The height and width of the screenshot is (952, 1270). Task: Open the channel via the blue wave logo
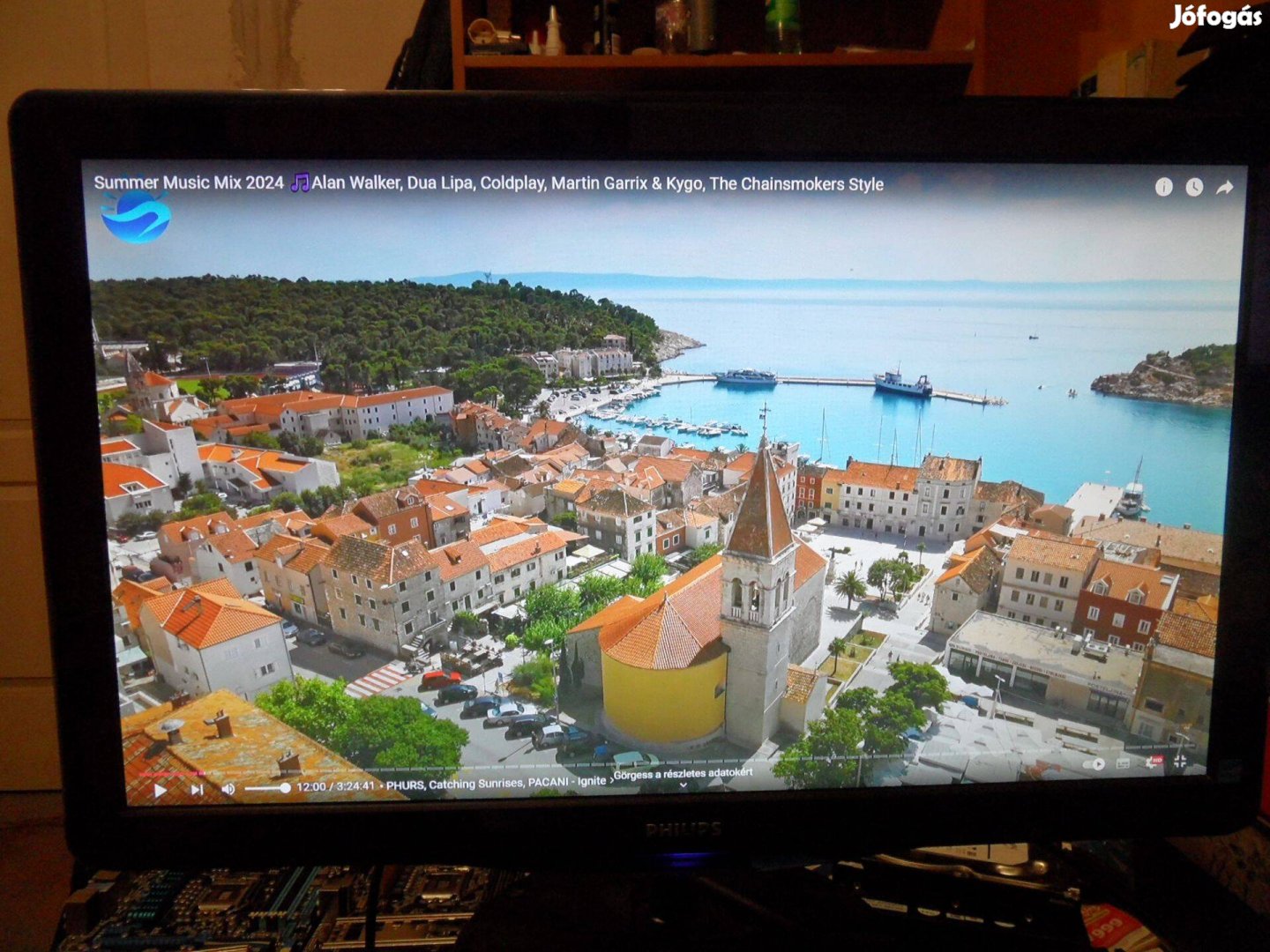click(135, 217)
